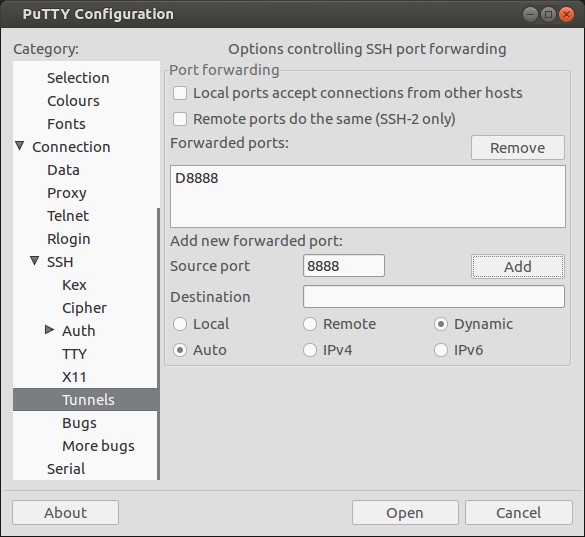Enable remote ports do the same option
585x537 pixels.
coord(180,119)
